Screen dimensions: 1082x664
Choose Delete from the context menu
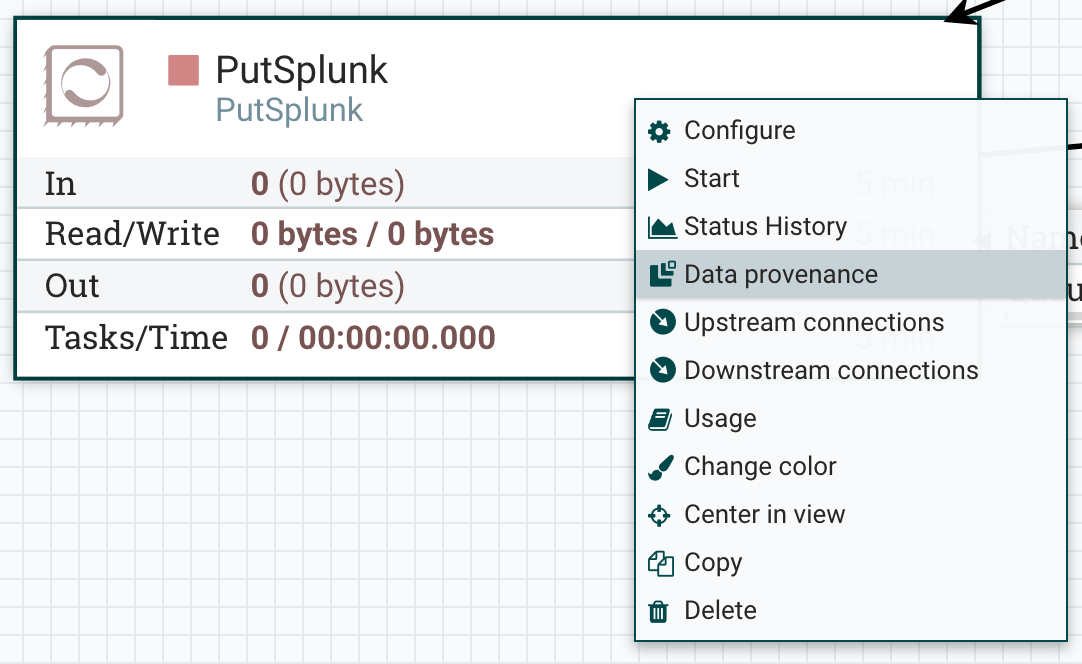(720, 611)
